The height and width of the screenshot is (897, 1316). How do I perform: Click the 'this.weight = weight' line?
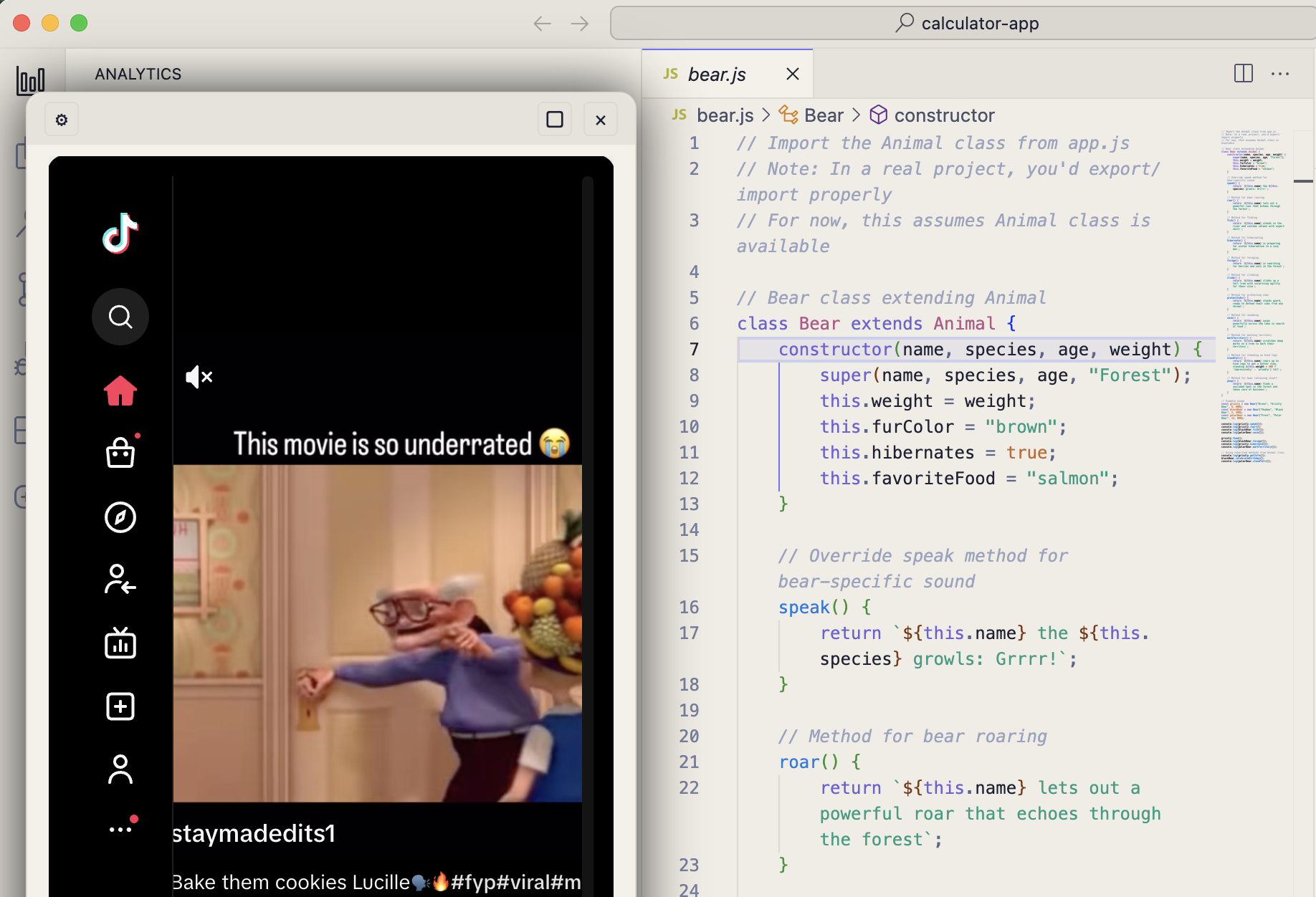tap(928, 401)
